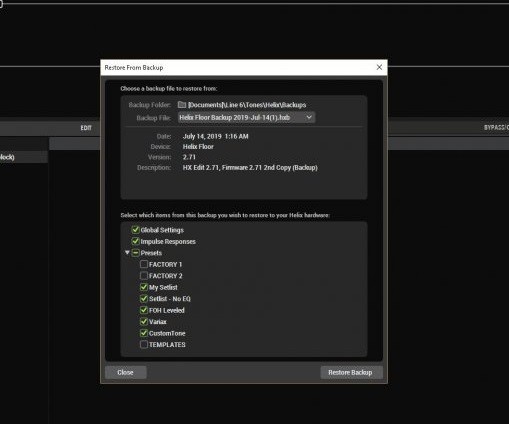Collapse the Presets tree arrow
Screen dimensions: 509x424
(127, 253)
